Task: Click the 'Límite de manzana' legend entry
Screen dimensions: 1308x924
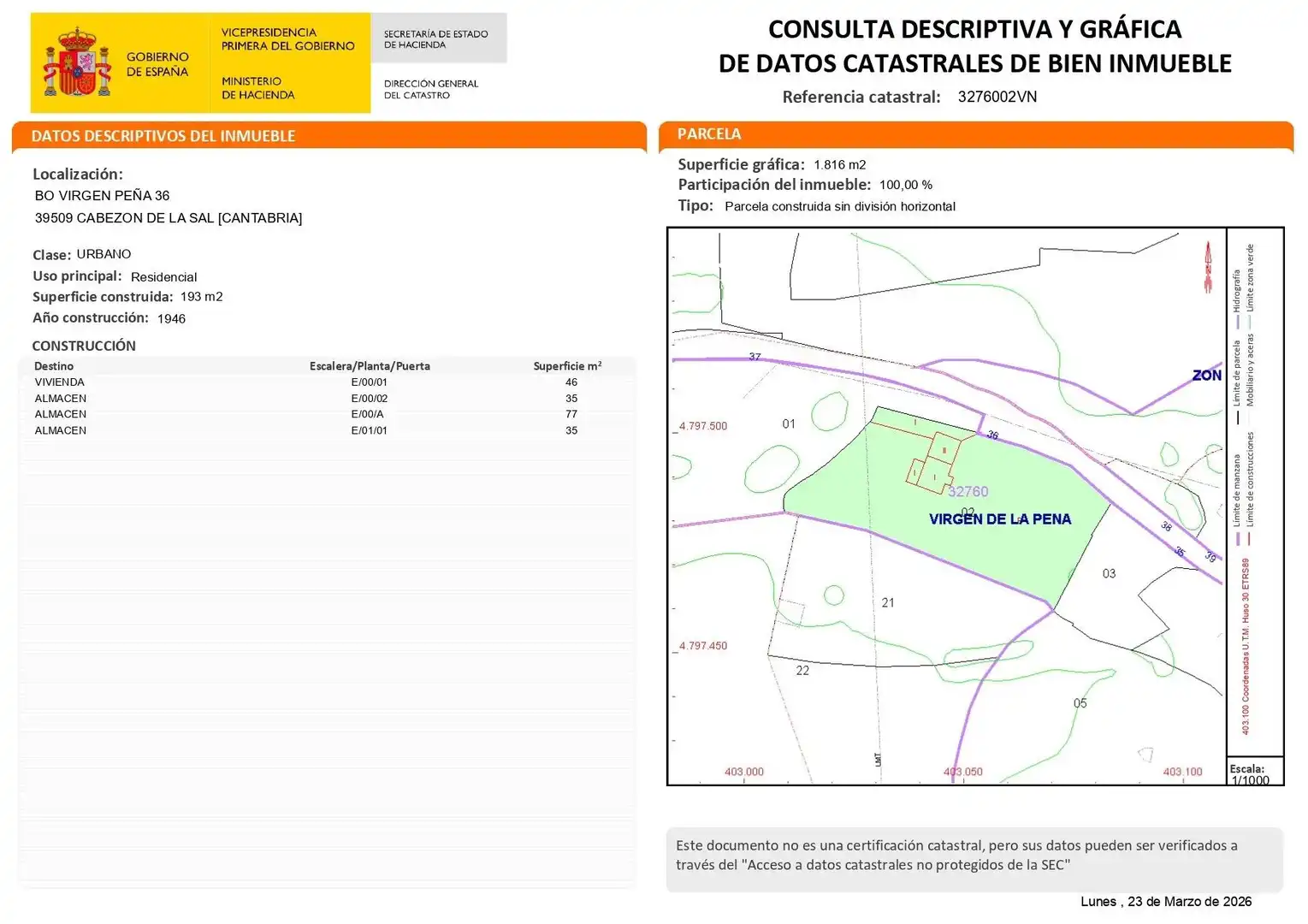Action: (x=1237, y=500)
